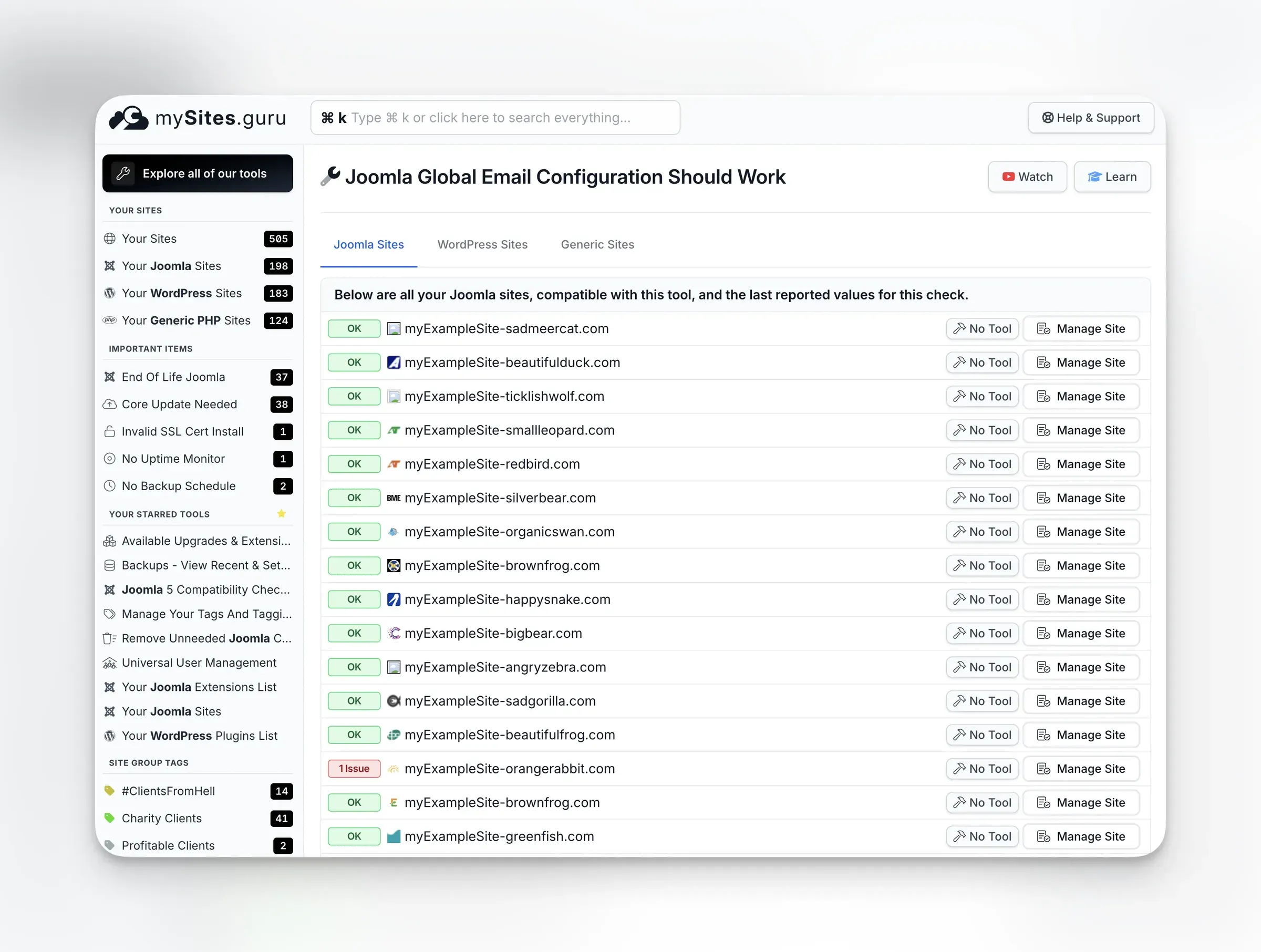Select the PHP icon beside Your Generic PHP Sites
1261x952 pixels.
click(109, 320)
